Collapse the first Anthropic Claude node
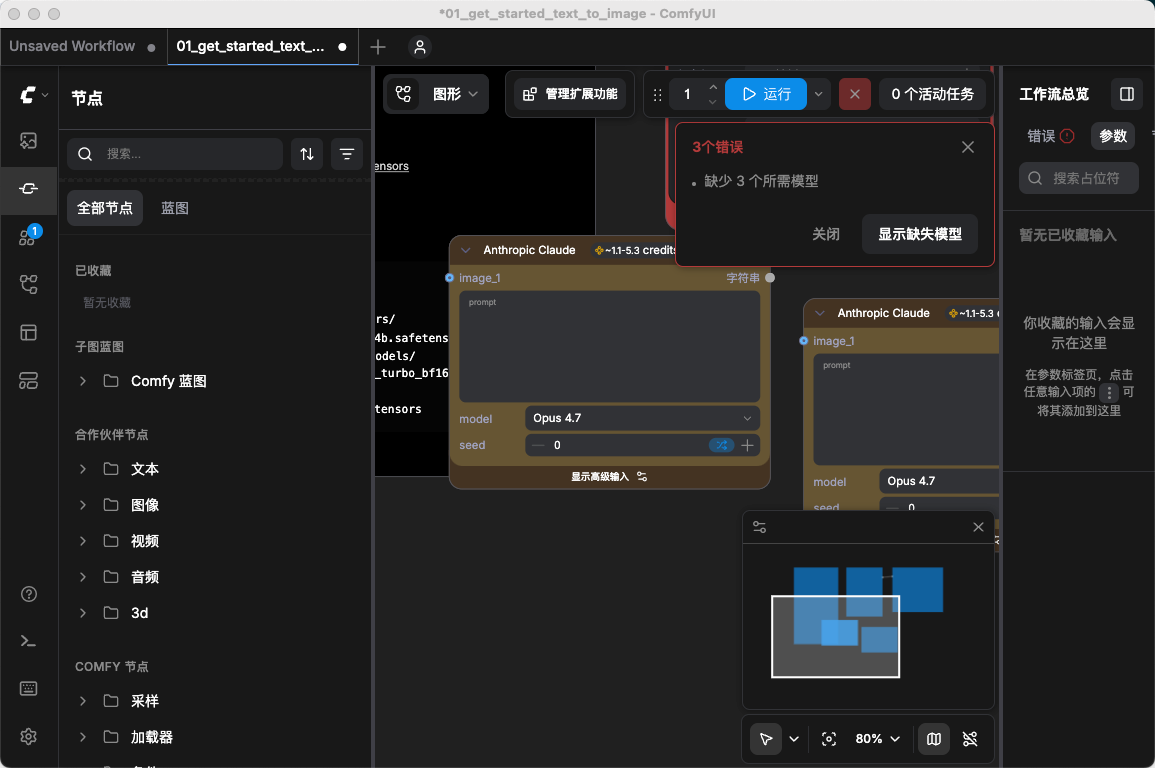The height and width of the screenshot is (768, 1155). [x=466, y=250]
